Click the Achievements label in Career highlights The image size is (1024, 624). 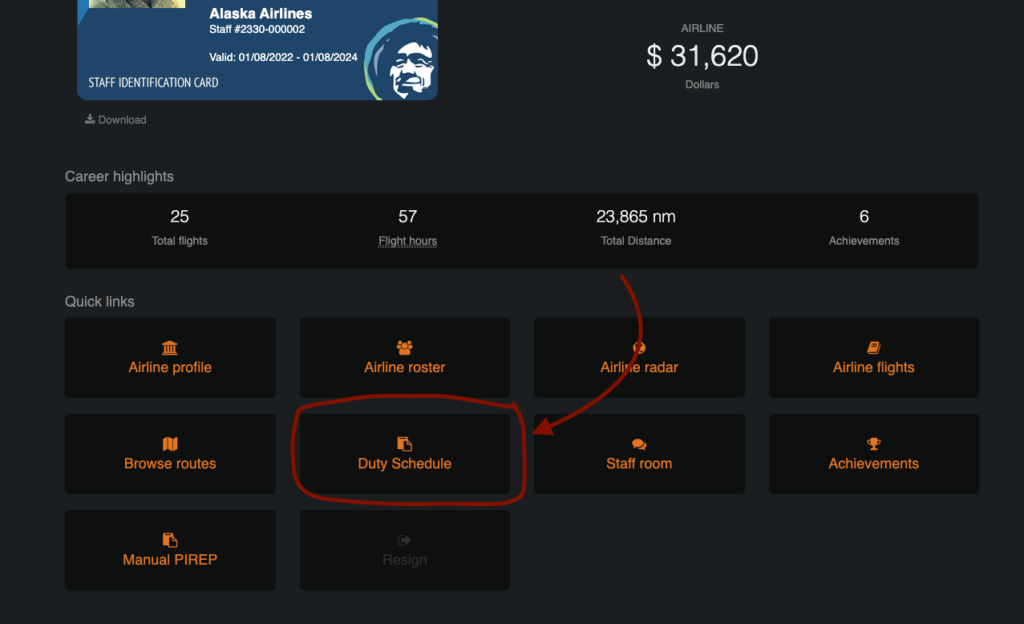click(x=863, y=241)
